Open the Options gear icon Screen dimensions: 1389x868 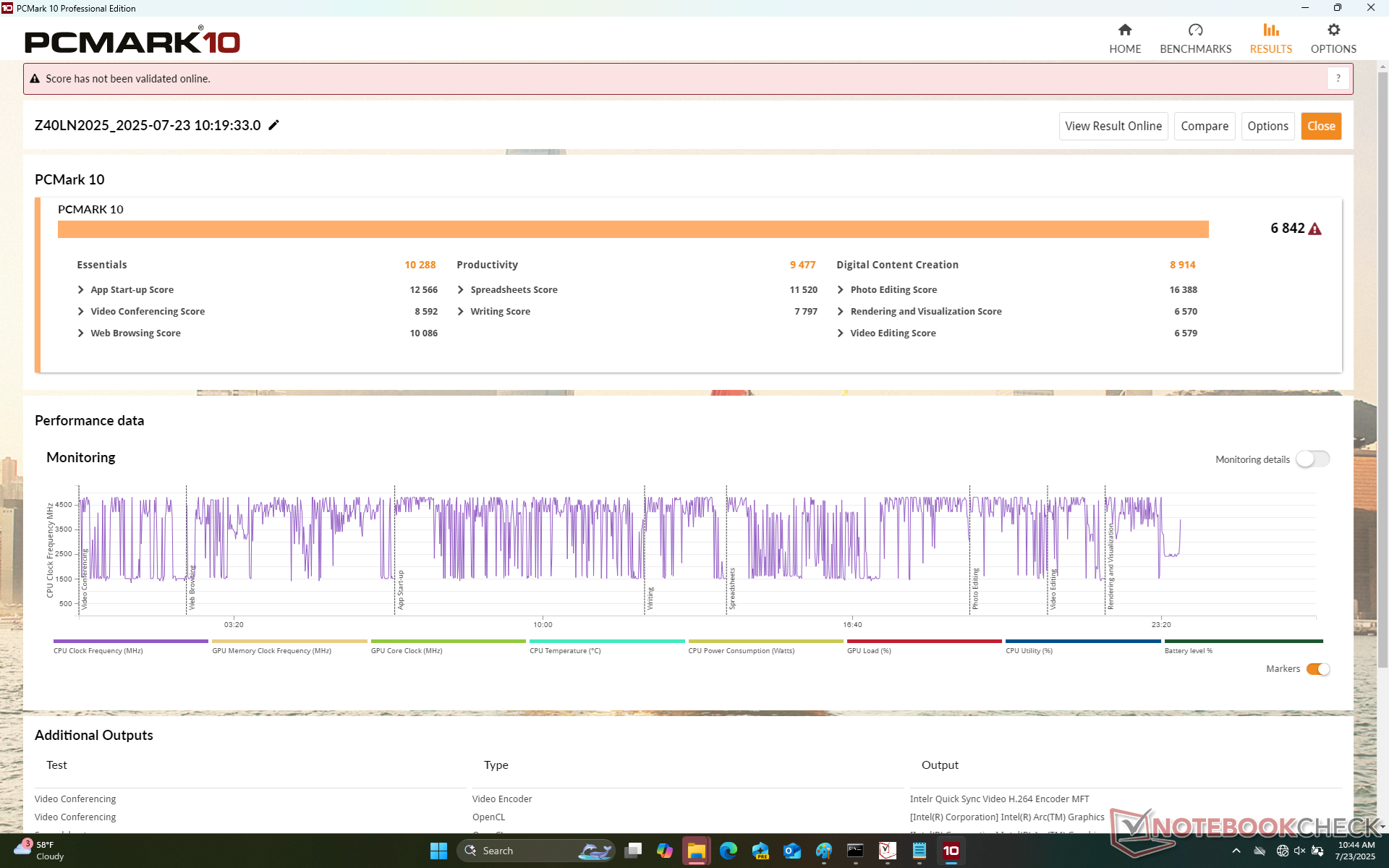(x=1333, y=30)
